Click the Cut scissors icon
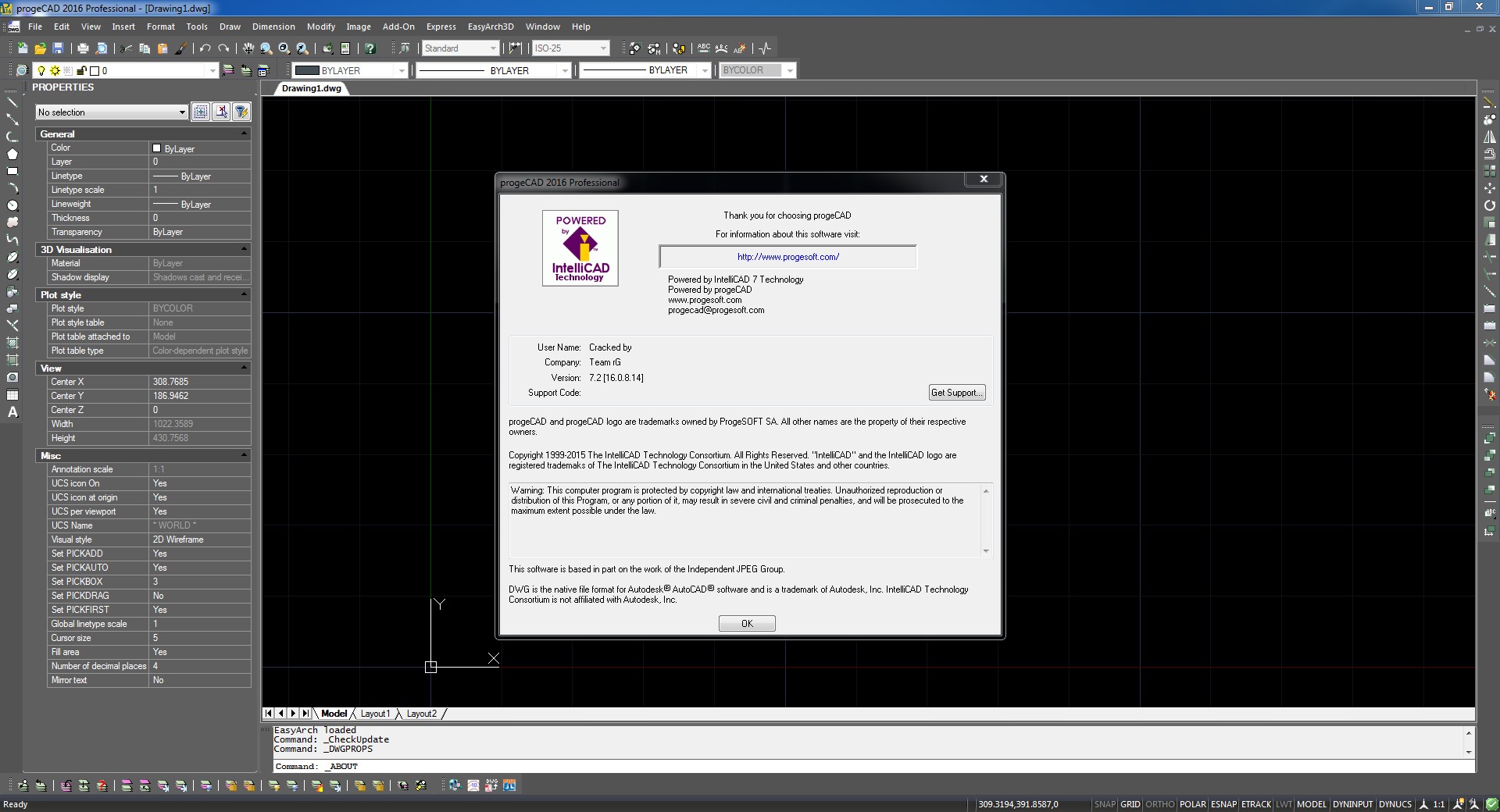Viewport: 1500px width, 812px height. tap(127, 48)
